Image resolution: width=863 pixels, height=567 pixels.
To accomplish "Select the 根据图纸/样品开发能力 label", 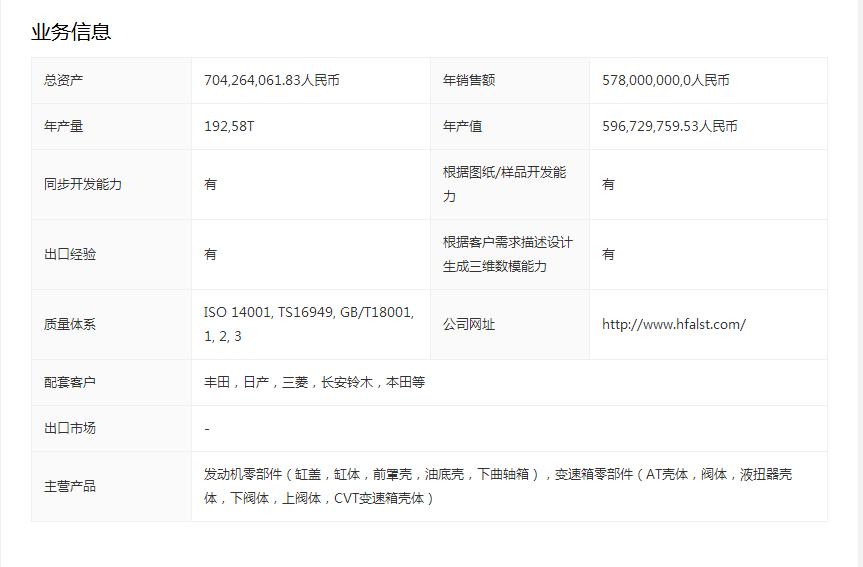I will tap(505, 184).
